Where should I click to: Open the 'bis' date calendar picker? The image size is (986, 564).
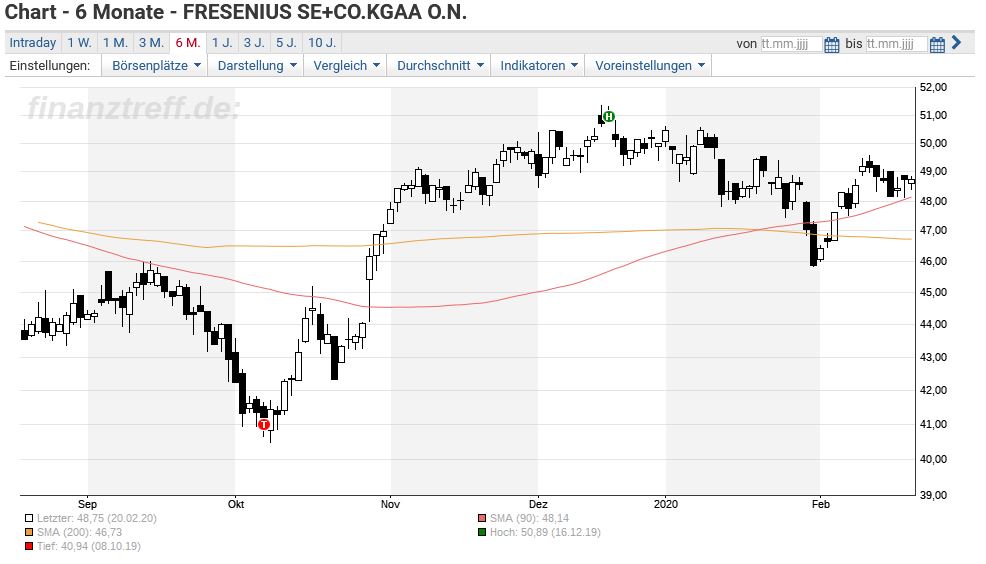click(x=937, y=44)
